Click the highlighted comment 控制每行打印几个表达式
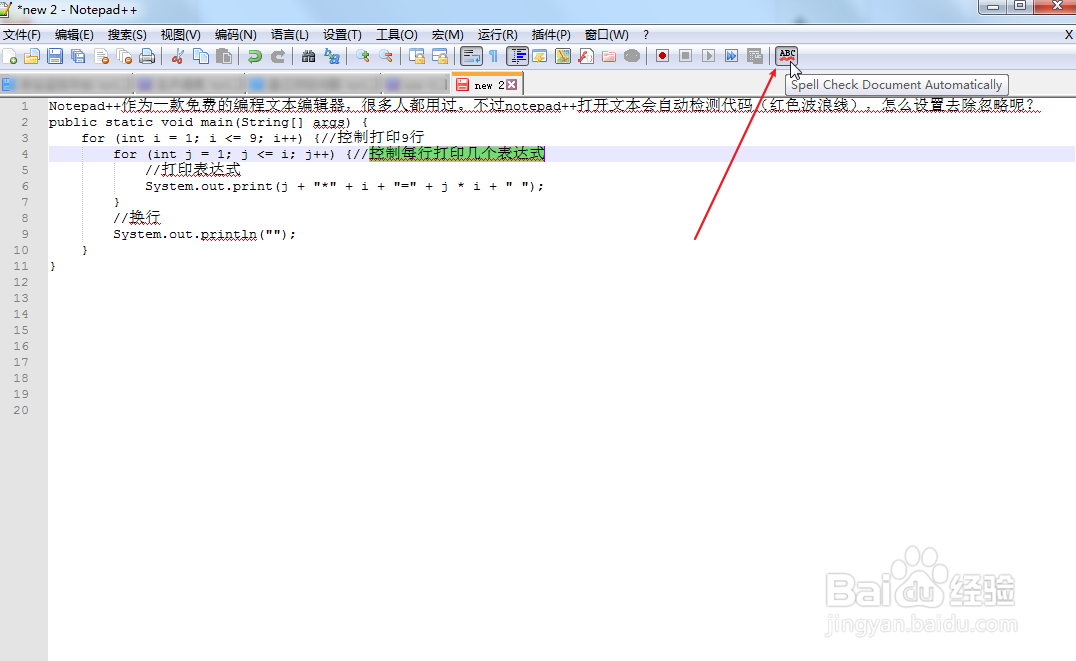The height and width of the screenshot is (661, 1076). point(457,153)
